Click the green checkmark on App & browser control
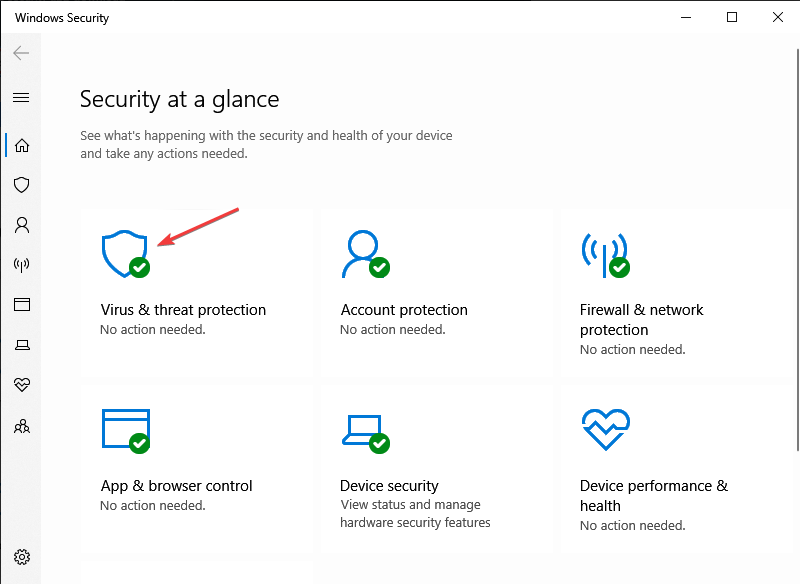800x584 pixels. (x=140, y=443)
